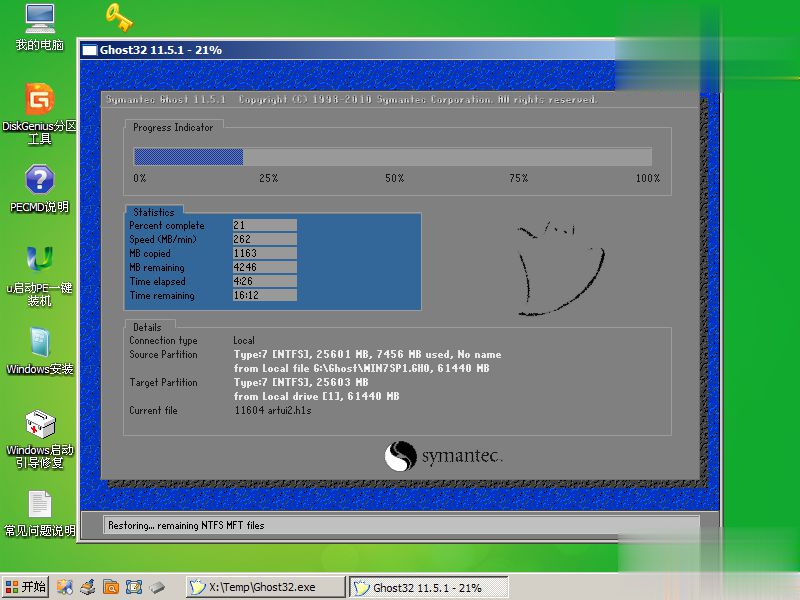
Task: Click the 100% progress scale label
Action: coord(648,178)
